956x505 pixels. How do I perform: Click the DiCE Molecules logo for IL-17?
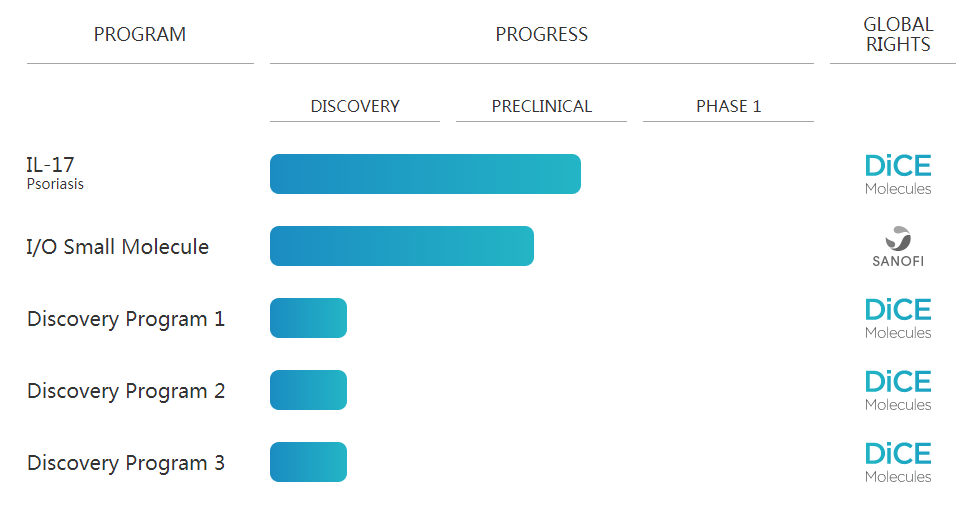(x=898, y=174)
